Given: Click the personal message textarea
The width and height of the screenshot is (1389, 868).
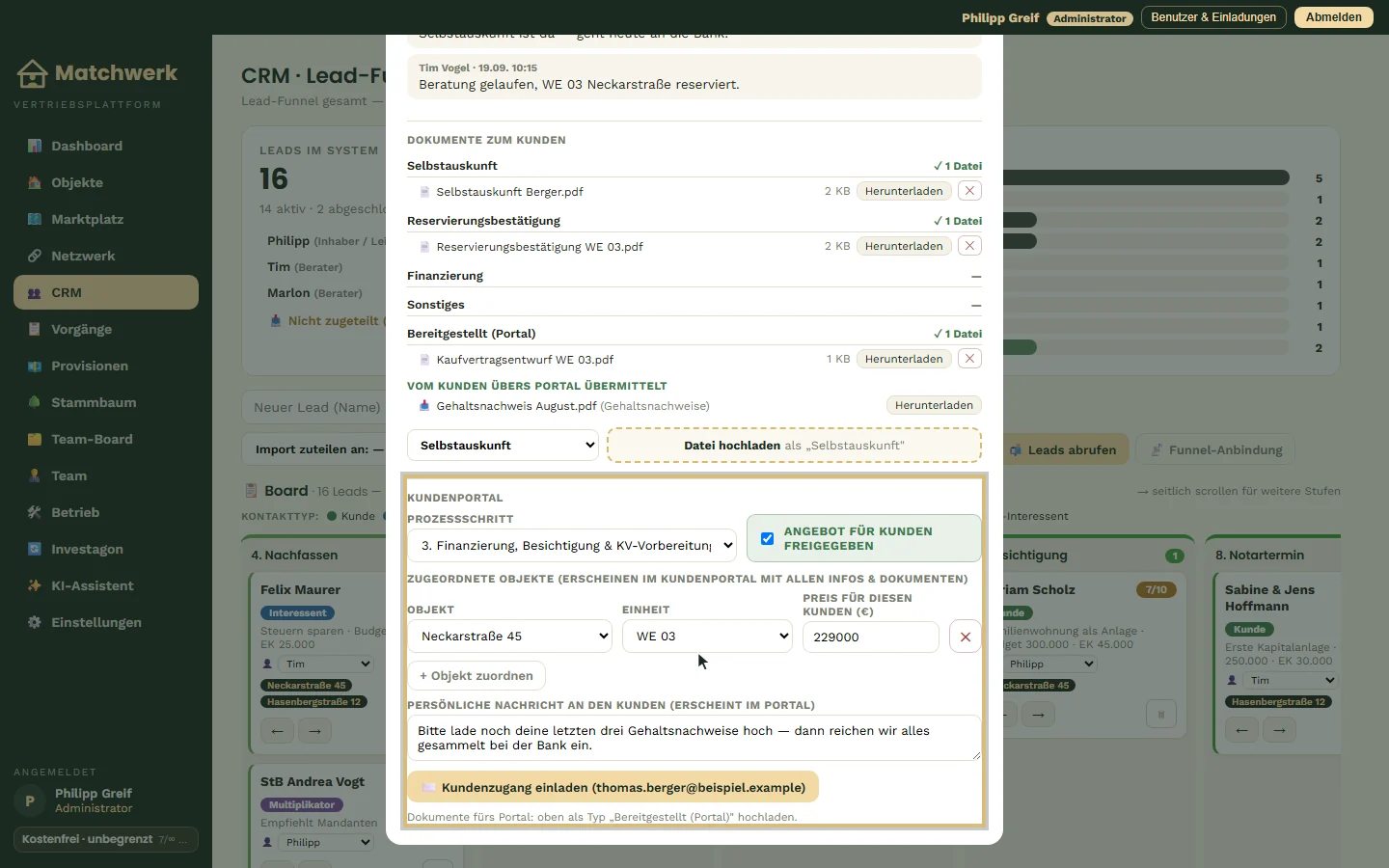Looking at the screenshot, I should [x=694, y=738].
